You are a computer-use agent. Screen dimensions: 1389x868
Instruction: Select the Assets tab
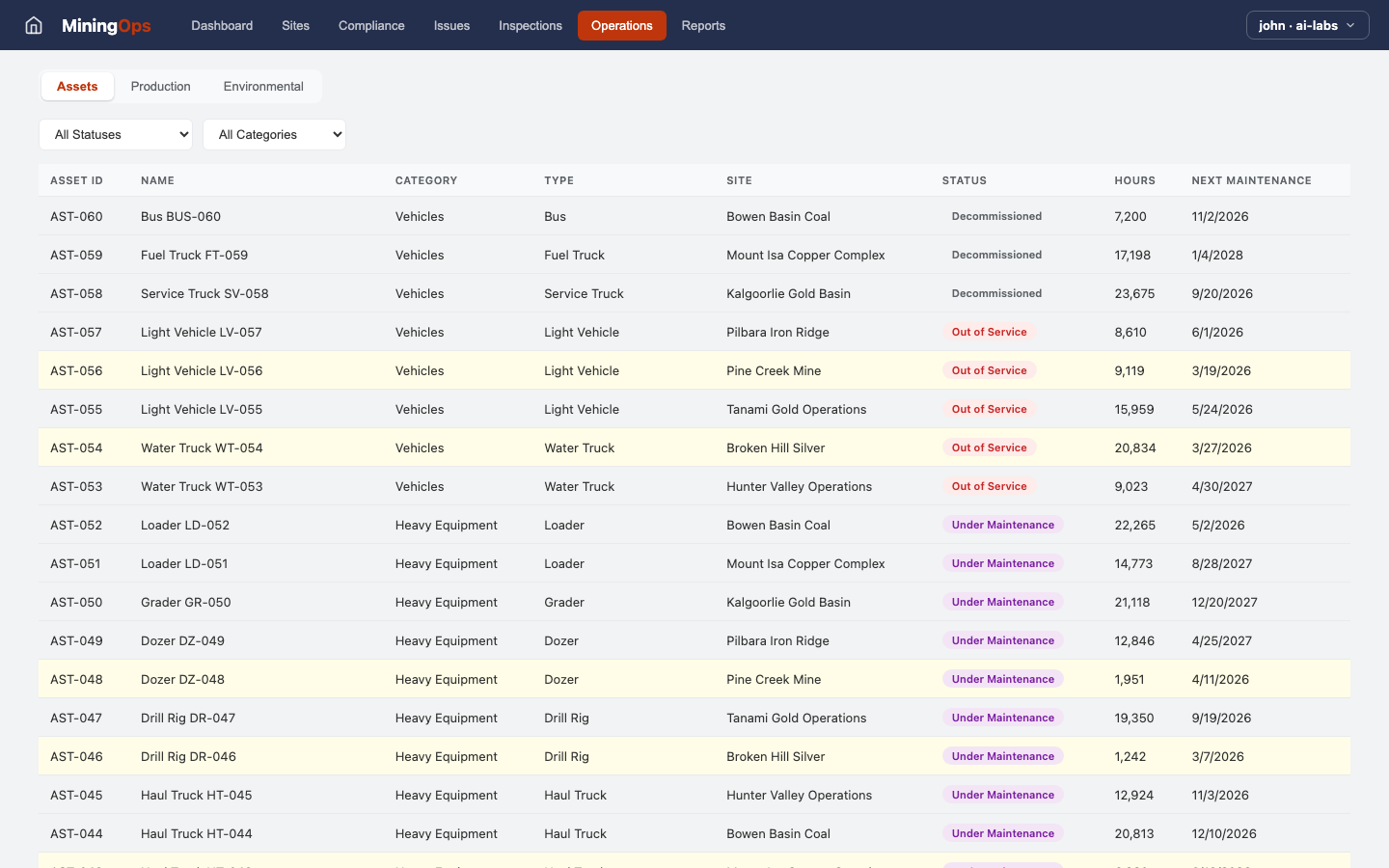[x=77, y=86]
